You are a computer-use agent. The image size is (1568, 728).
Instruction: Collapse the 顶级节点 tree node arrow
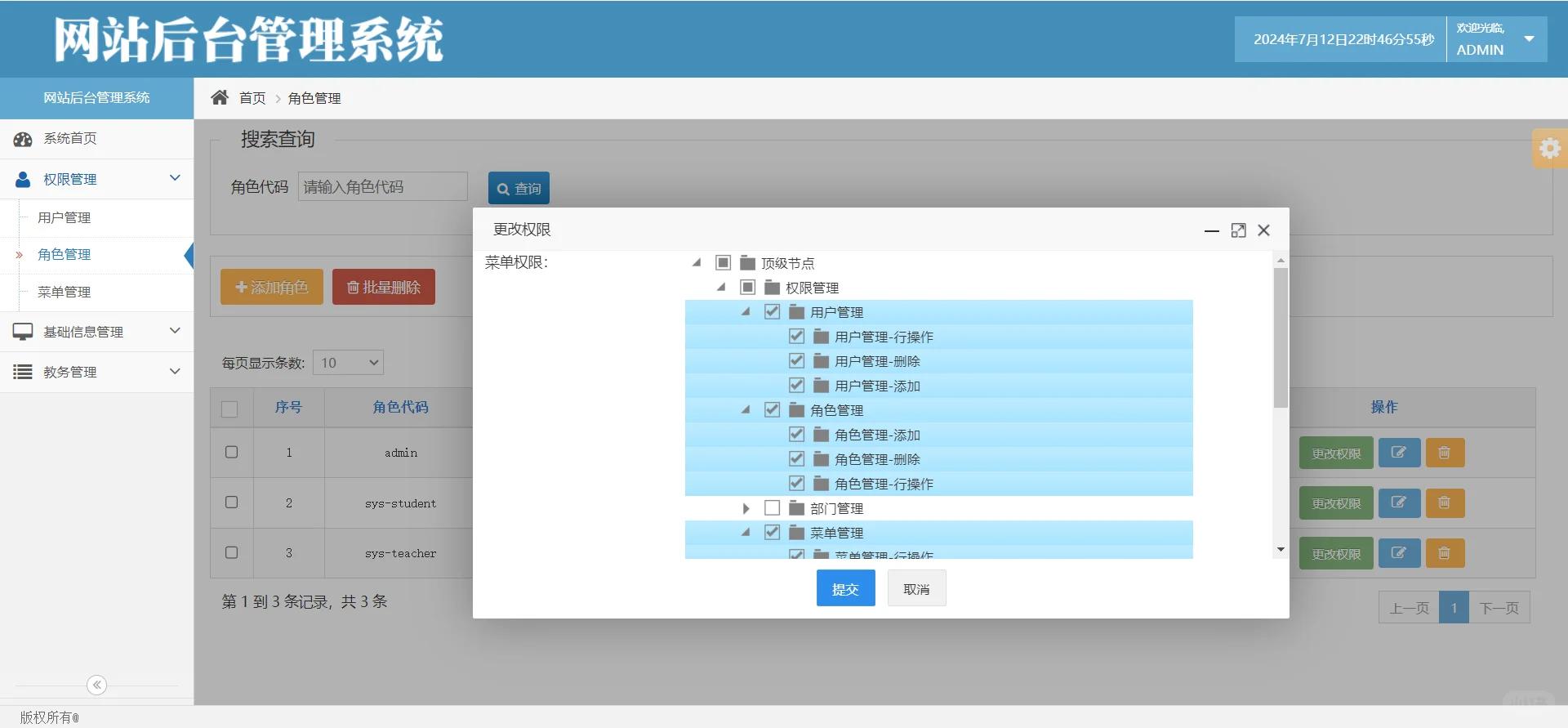pyautogui.click(x=697, y=262)
